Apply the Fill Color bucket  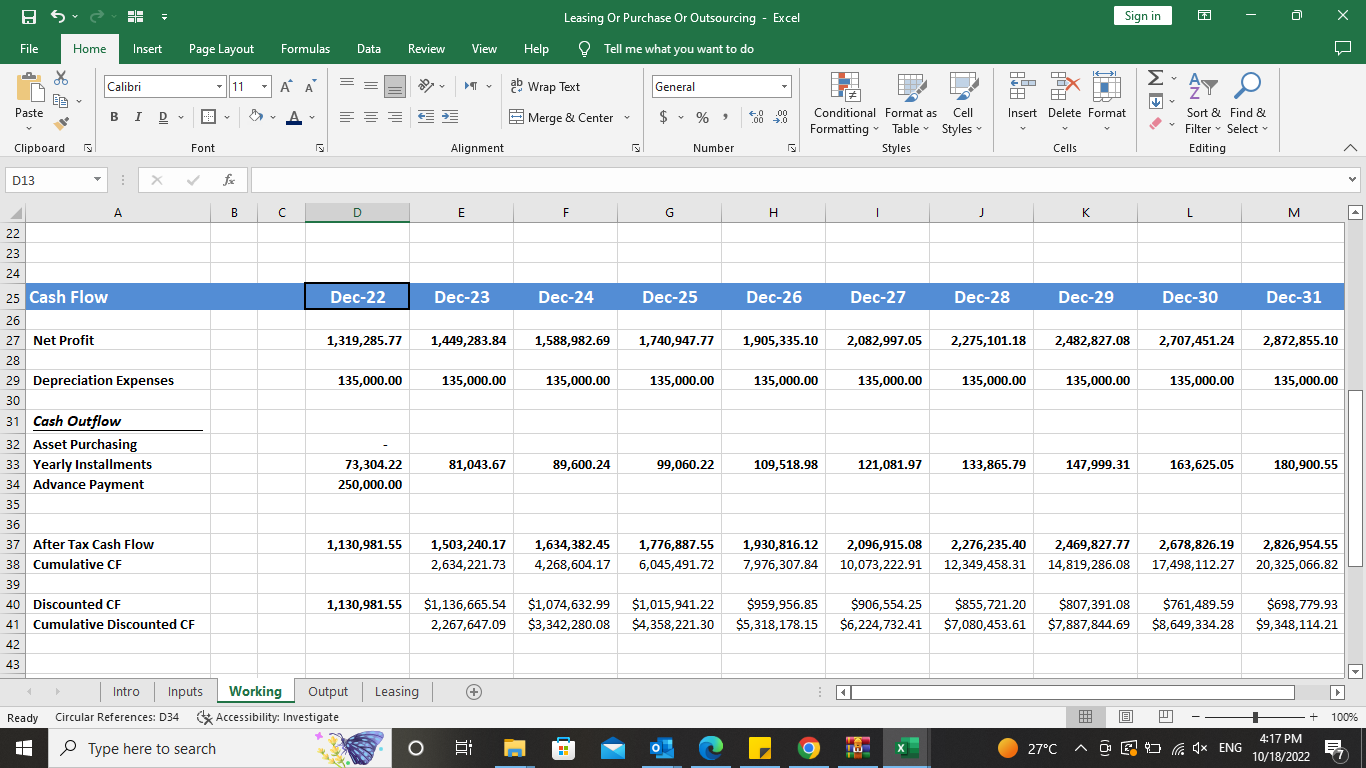coord(256,118)
